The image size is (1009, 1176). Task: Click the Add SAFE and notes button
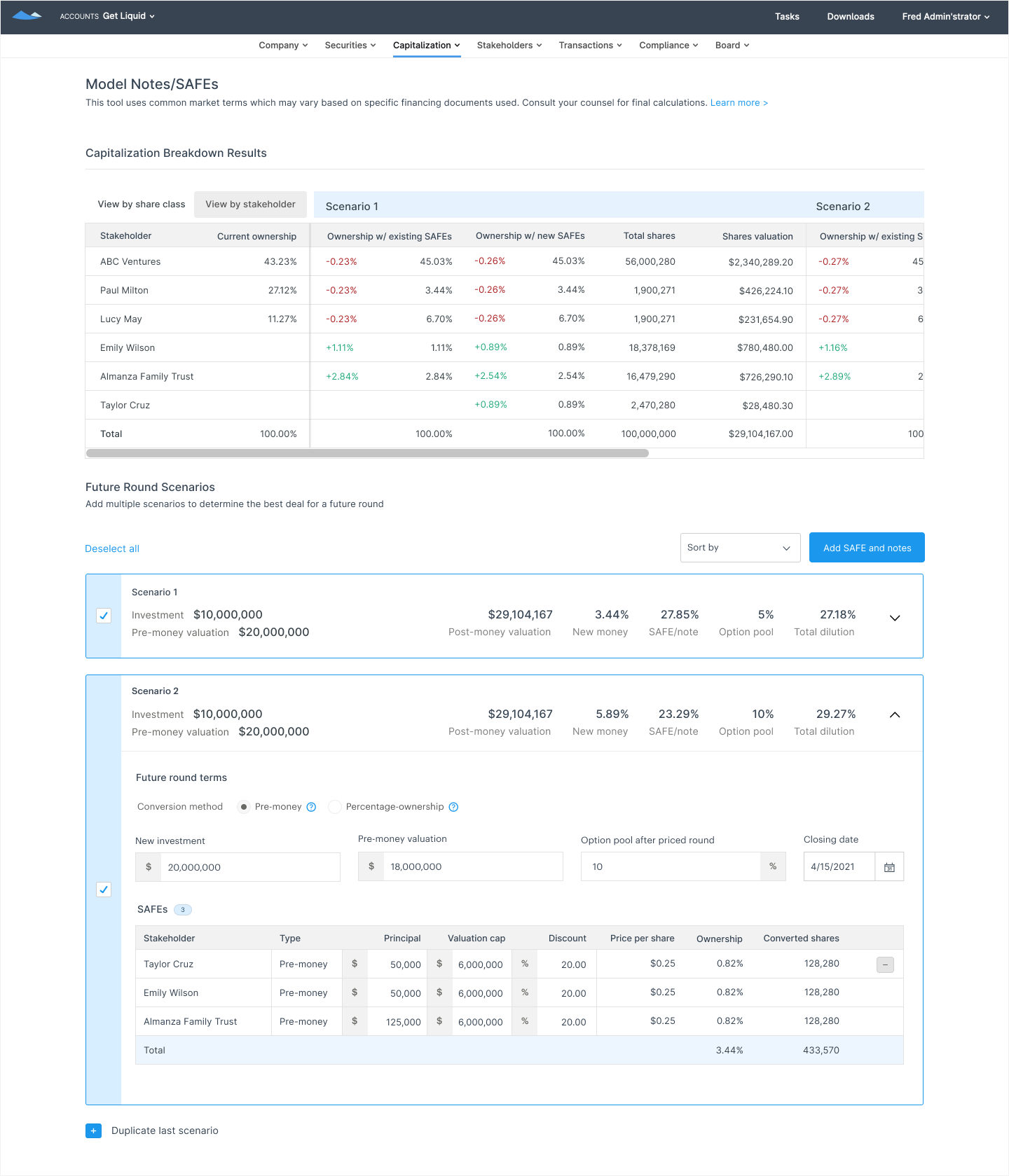click(867, 548)
